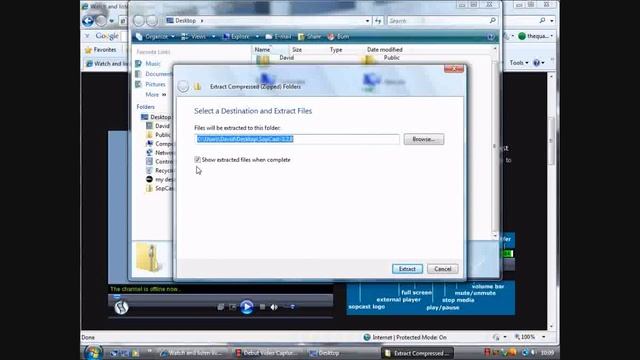Image resolution: width=640 pixels, height=360 pixels.
Task: Click Internet Explorer search magnifier icon
Action: pyautogui.click(x=542, y=20)
